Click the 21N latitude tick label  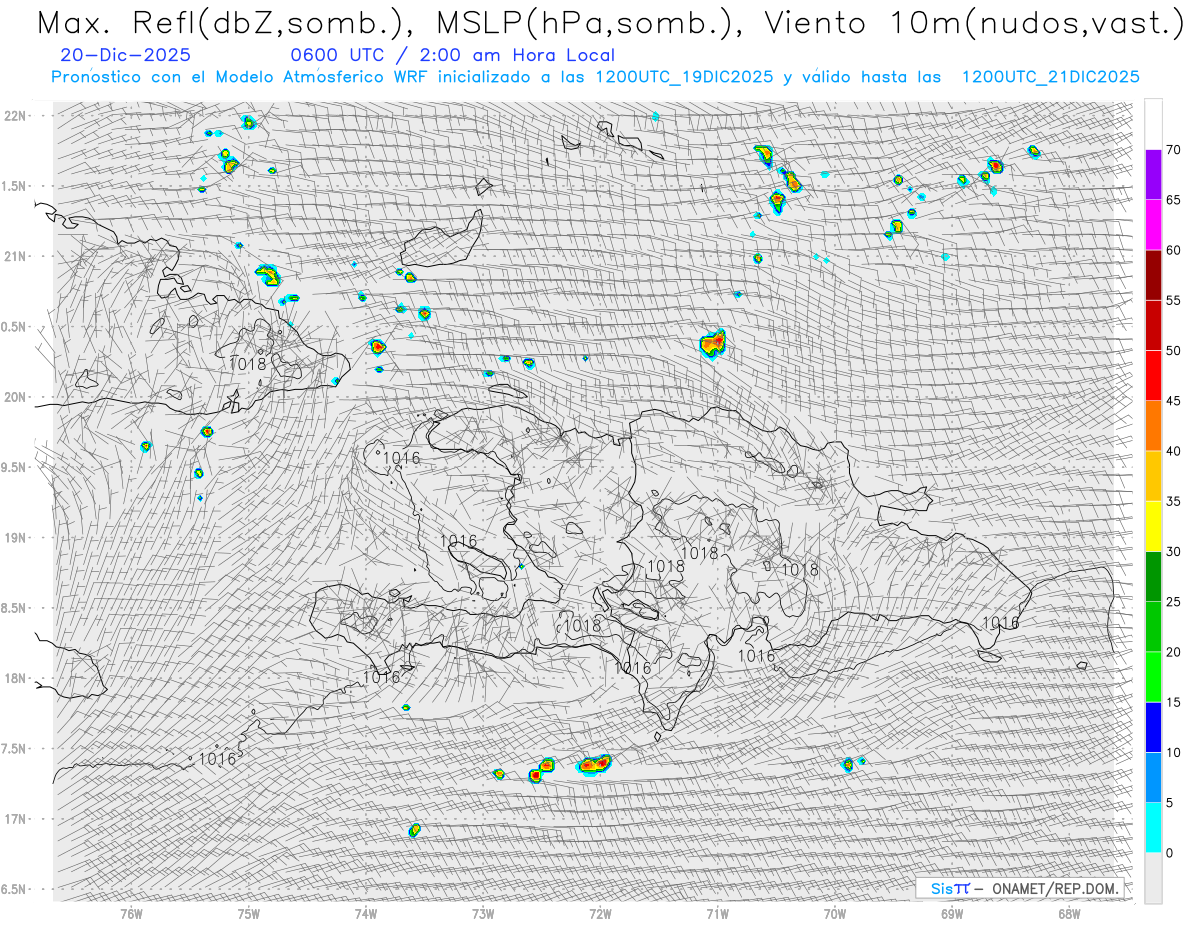tap(15, 256)
